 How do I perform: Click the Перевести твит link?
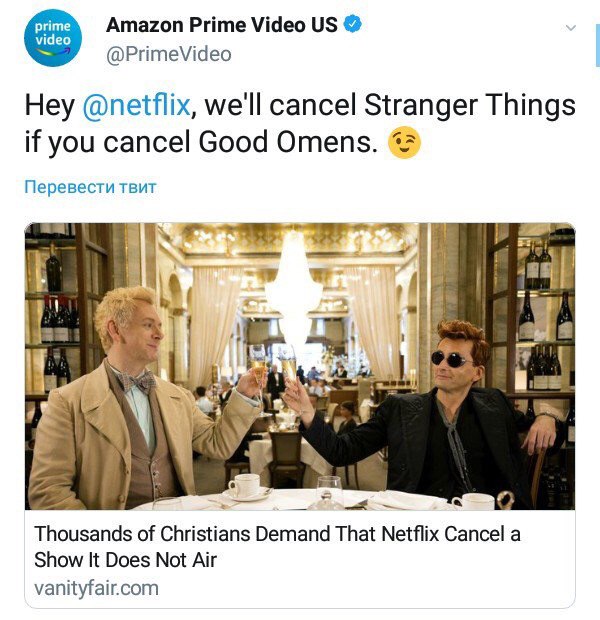pyautogui.click(x=90, y=187)
